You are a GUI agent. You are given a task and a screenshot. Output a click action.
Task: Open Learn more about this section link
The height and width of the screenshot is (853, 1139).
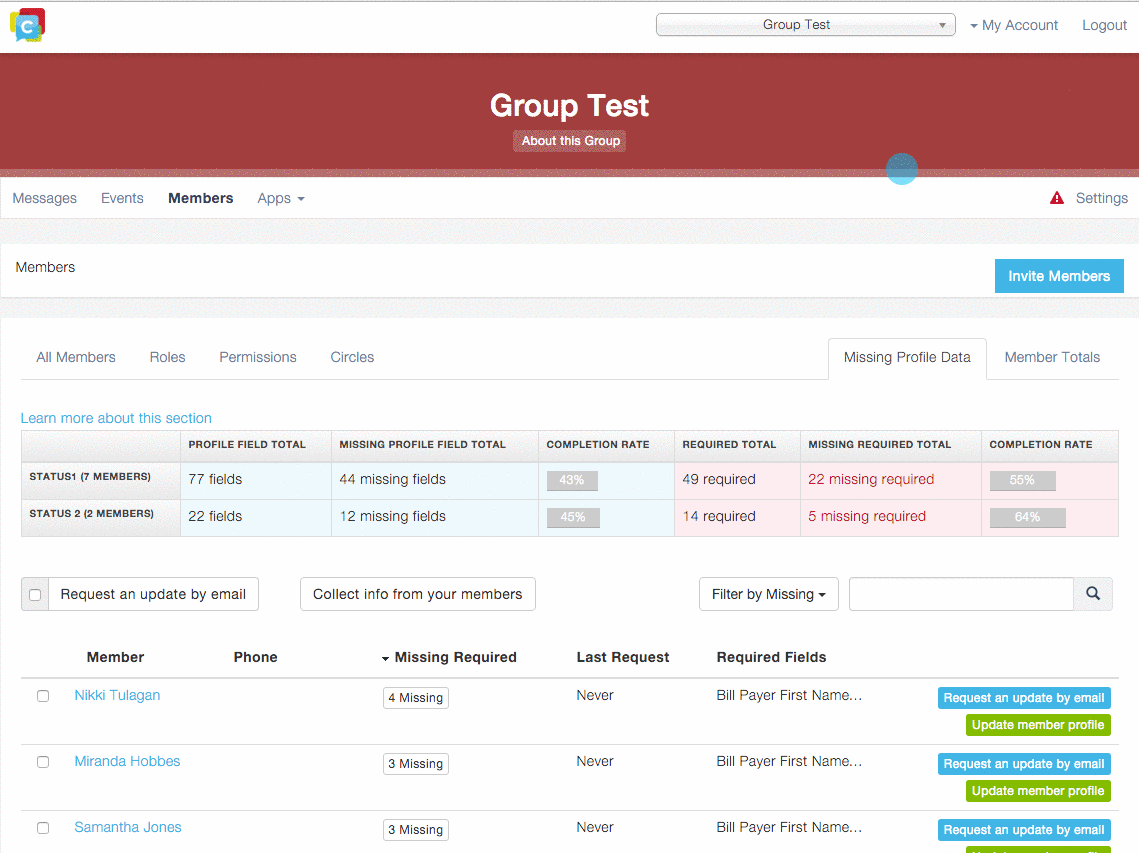(116, 419)
